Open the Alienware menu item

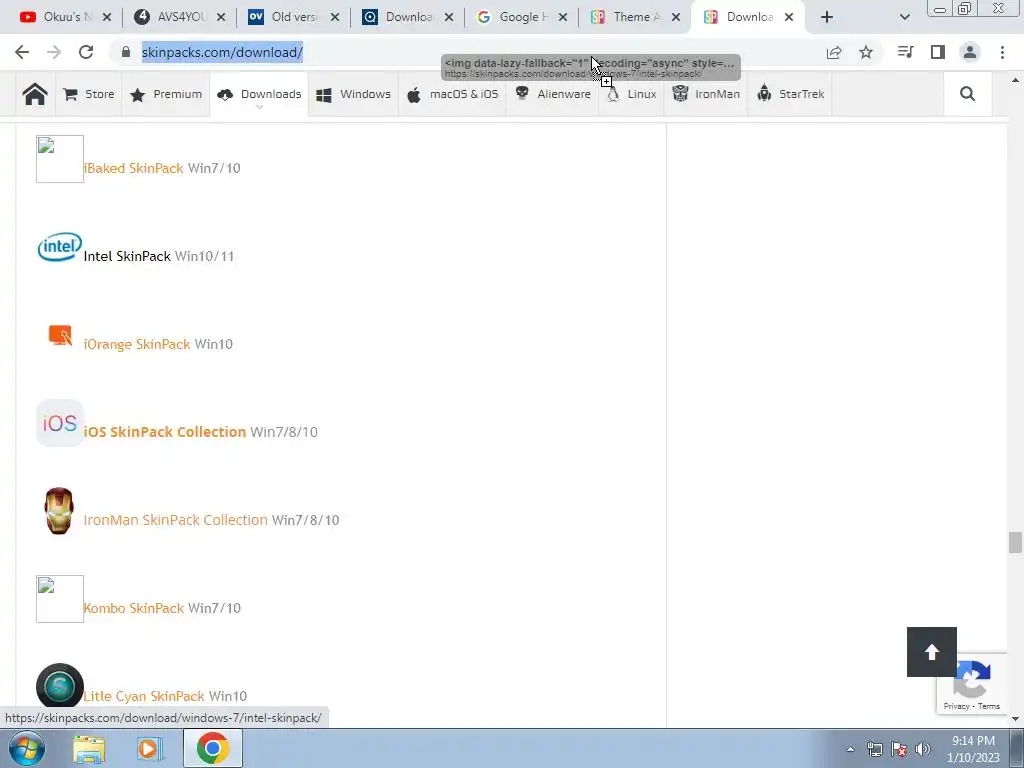(x=552, y=94)
